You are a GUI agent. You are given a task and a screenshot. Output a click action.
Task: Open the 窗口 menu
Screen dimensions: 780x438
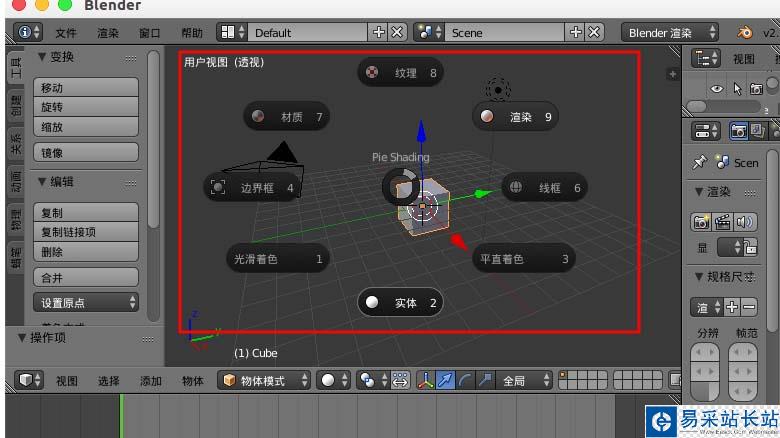click(149, 33)
